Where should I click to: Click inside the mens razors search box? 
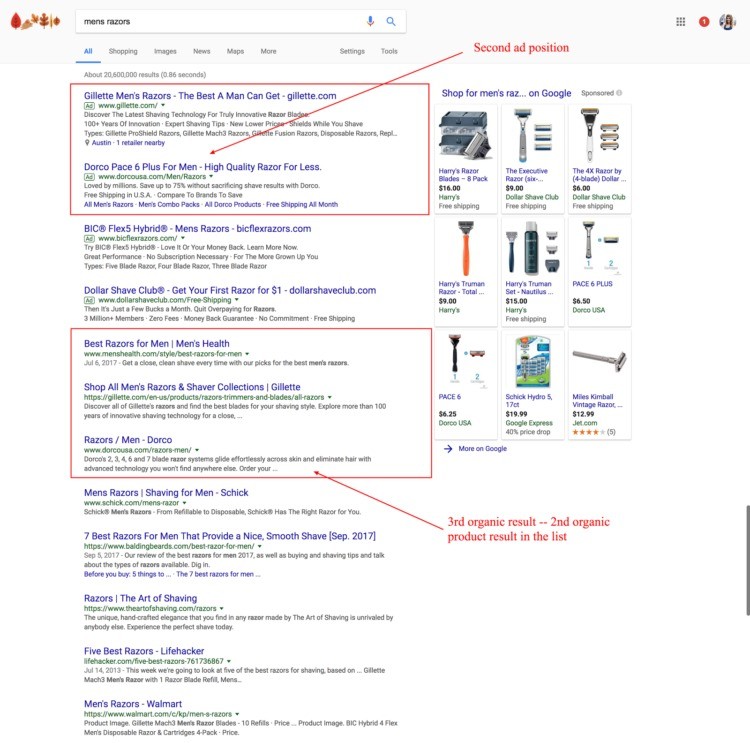click(x=220, y=21)
